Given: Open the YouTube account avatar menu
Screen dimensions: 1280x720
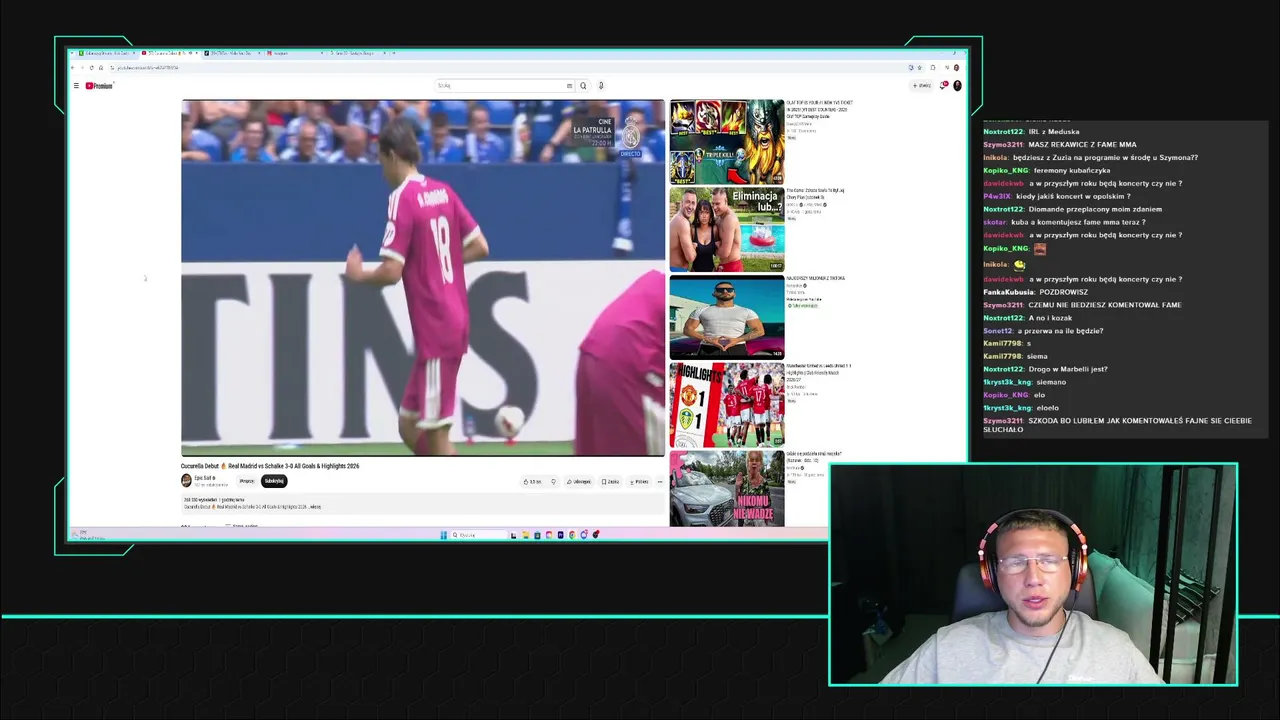Looking at the screenshot, I should pos(957,86).
